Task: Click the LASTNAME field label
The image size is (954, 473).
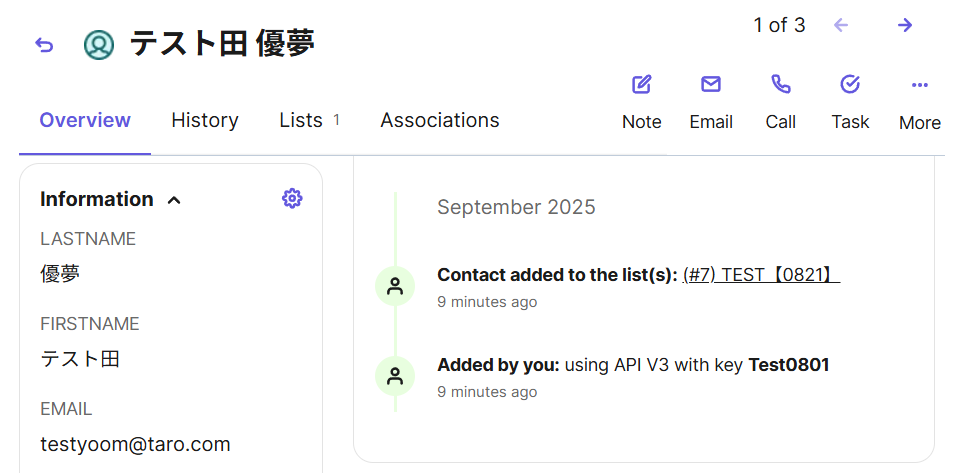Action: click(88, 239)
